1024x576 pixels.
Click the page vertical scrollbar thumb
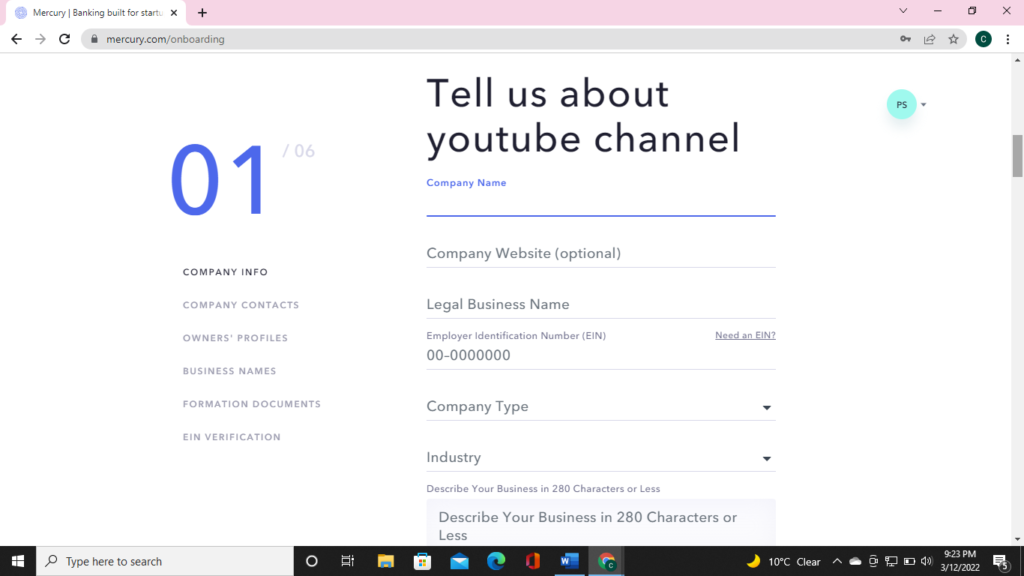pos(1017,155)
